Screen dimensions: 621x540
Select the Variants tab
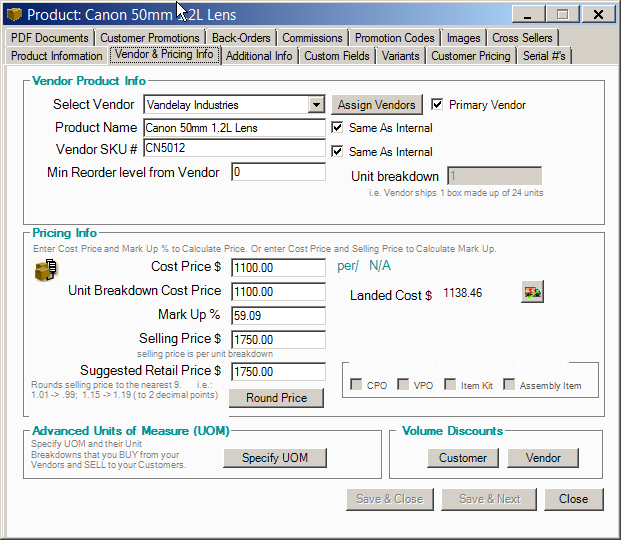[x=400, y=56]
